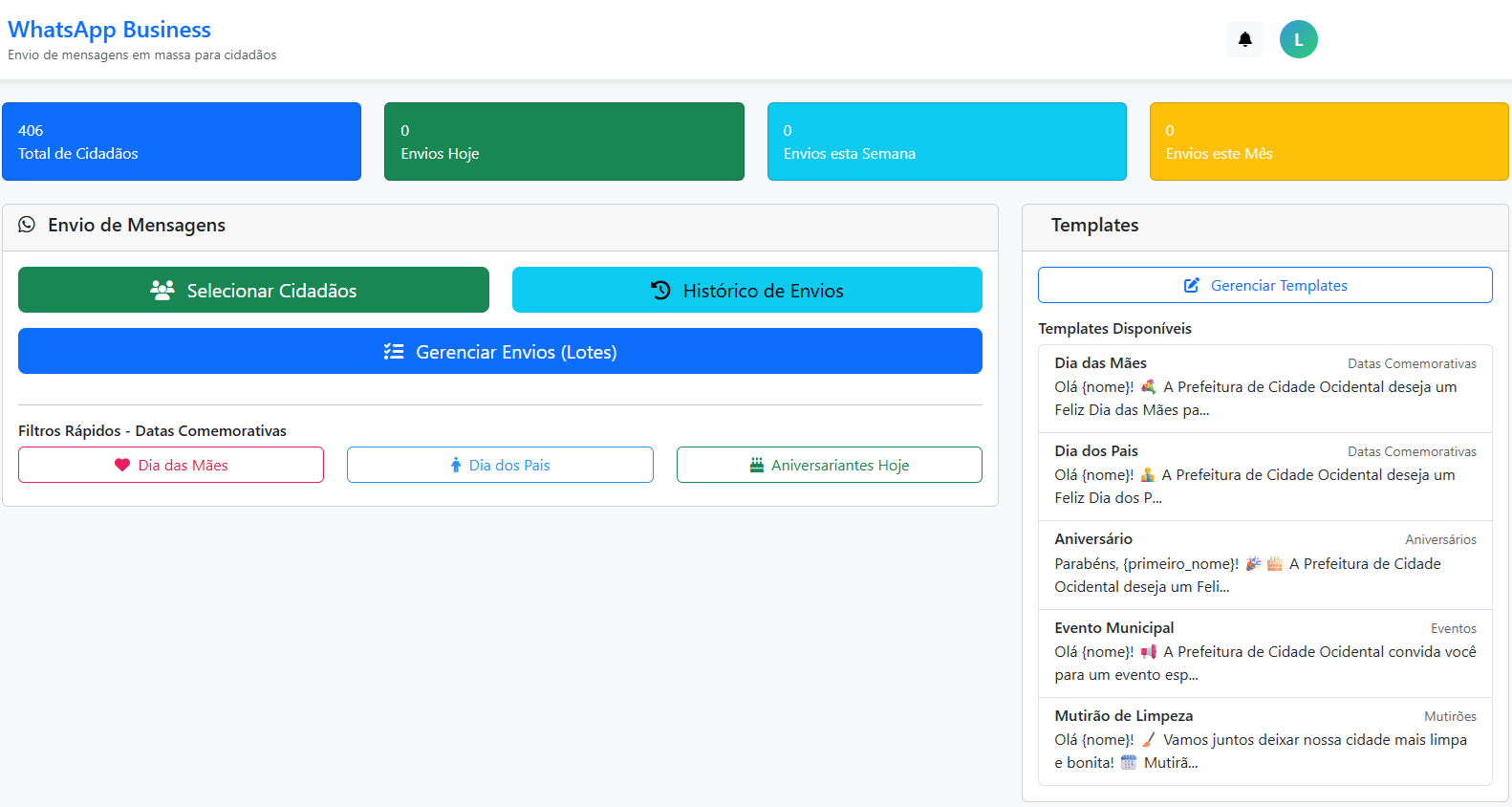Click the WhatsApp Business title link
This screenshot has height=807, width=1512.
point(109,30)
